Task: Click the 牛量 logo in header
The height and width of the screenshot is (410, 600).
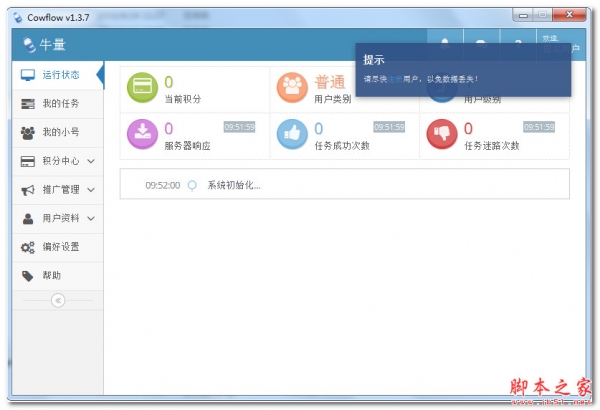Action: pyautogui.click(x=44, y=45)
